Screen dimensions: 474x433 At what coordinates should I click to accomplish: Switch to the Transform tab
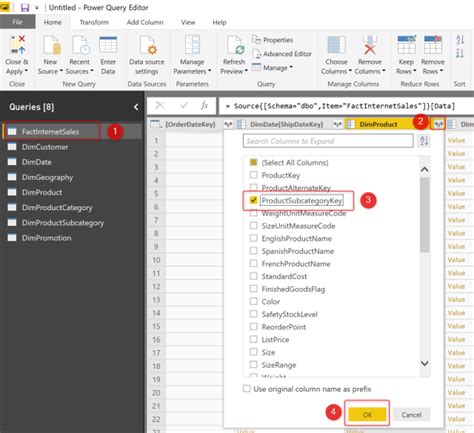[x=94, y=22]
